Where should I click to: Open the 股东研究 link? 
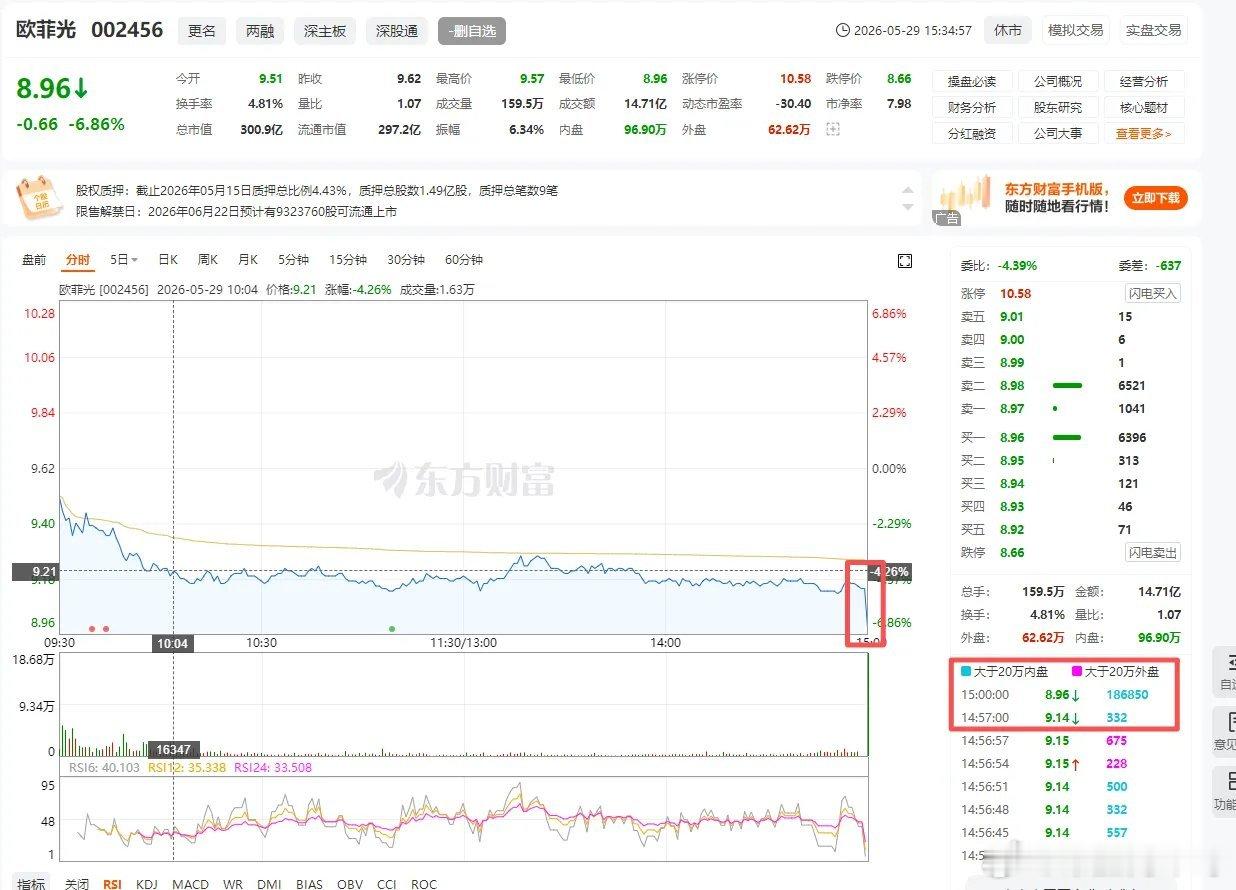1058,107
